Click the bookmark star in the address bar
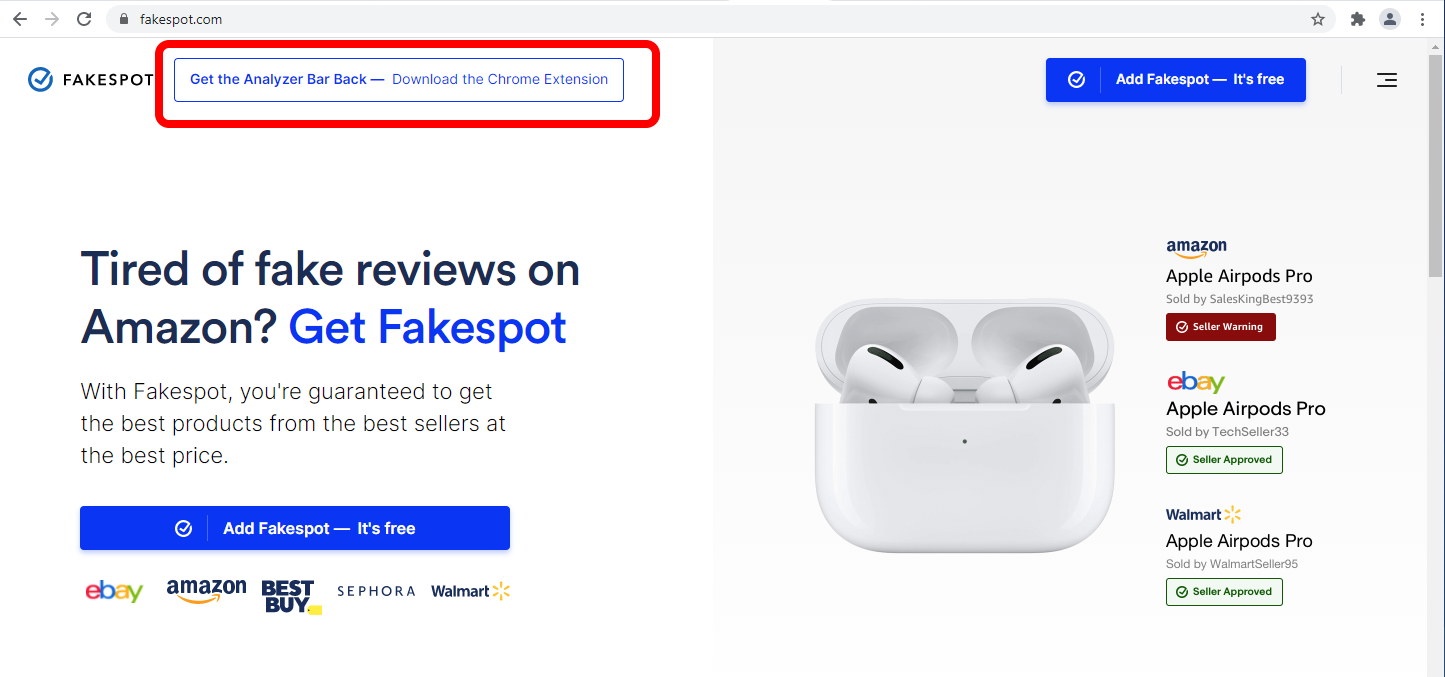Viewport: 1445px width, 677px height. click(1318, 18)
